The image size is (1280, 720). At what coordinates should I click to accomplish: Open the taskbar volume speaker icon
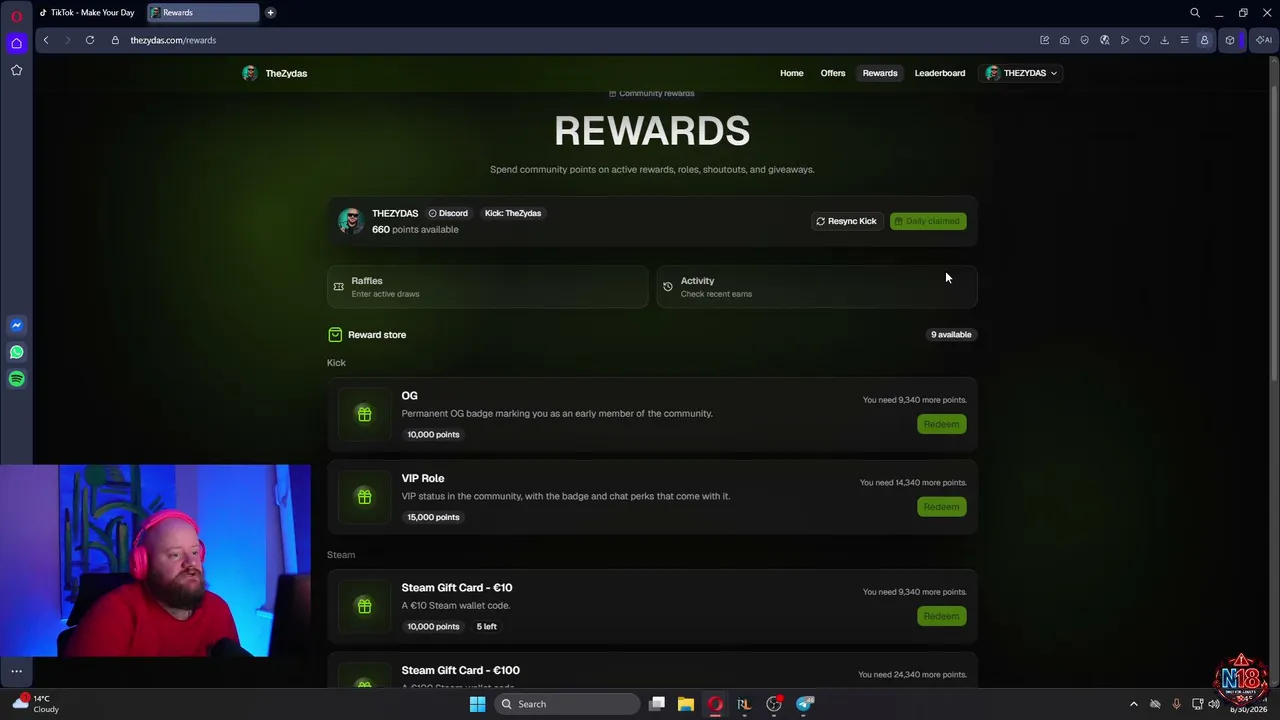coord(1214,704)
